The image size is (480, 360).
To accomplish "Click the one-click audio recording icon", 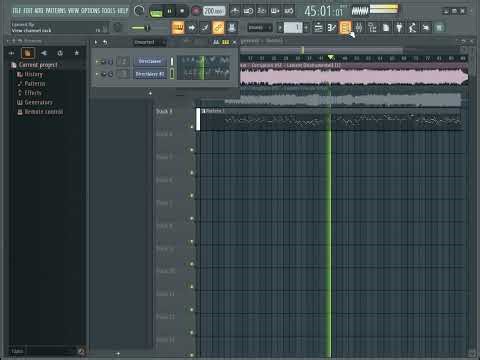I will pyautogui.click(x=426, y=28).
